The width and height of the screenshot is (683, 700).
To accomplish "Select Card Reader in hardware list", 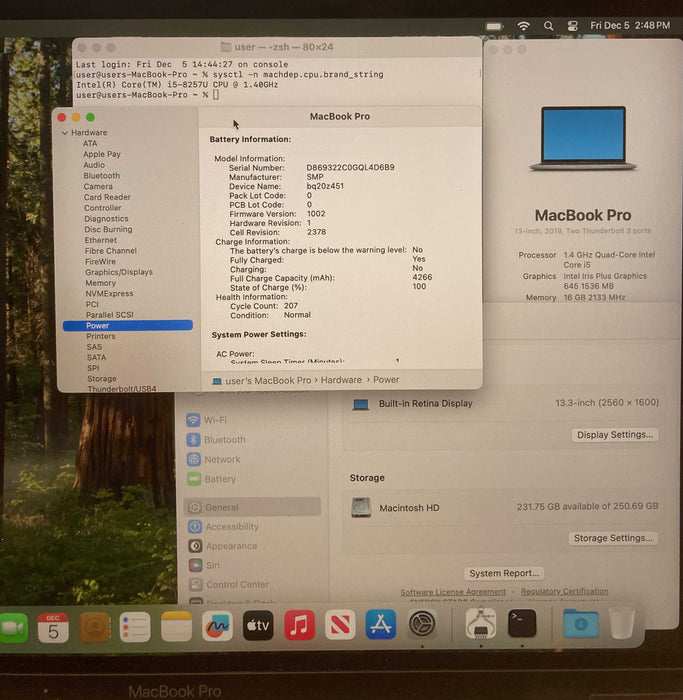I will 107,197.
